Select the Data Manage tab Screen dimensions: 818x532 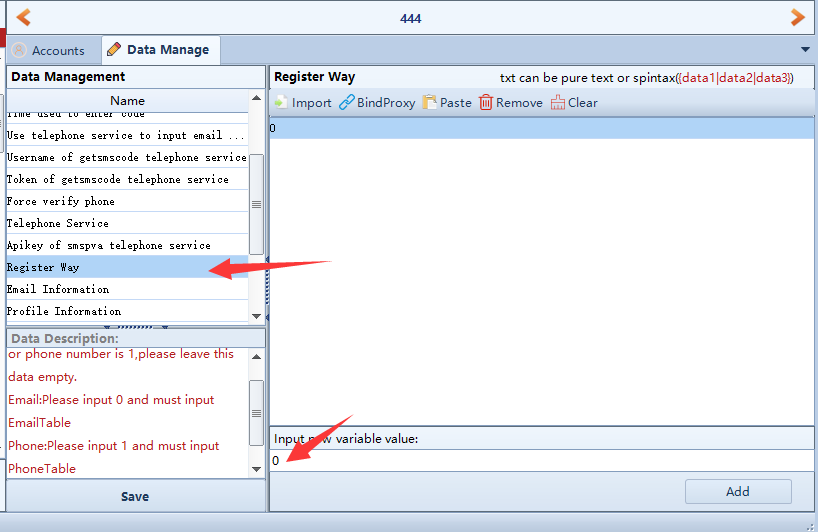[160, 50]
